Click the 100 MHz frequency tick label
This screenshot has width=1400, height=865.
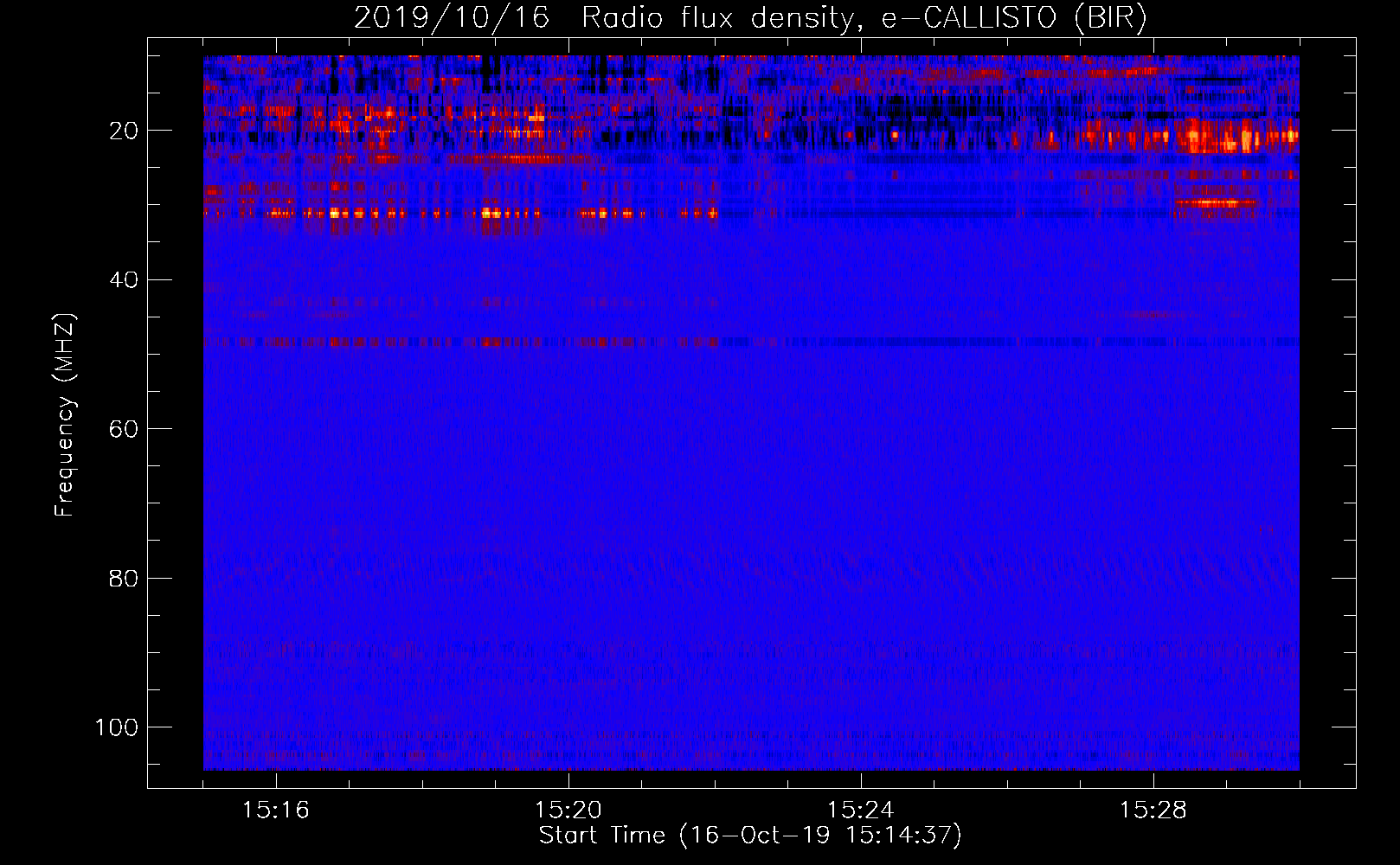tap(117, 727)
